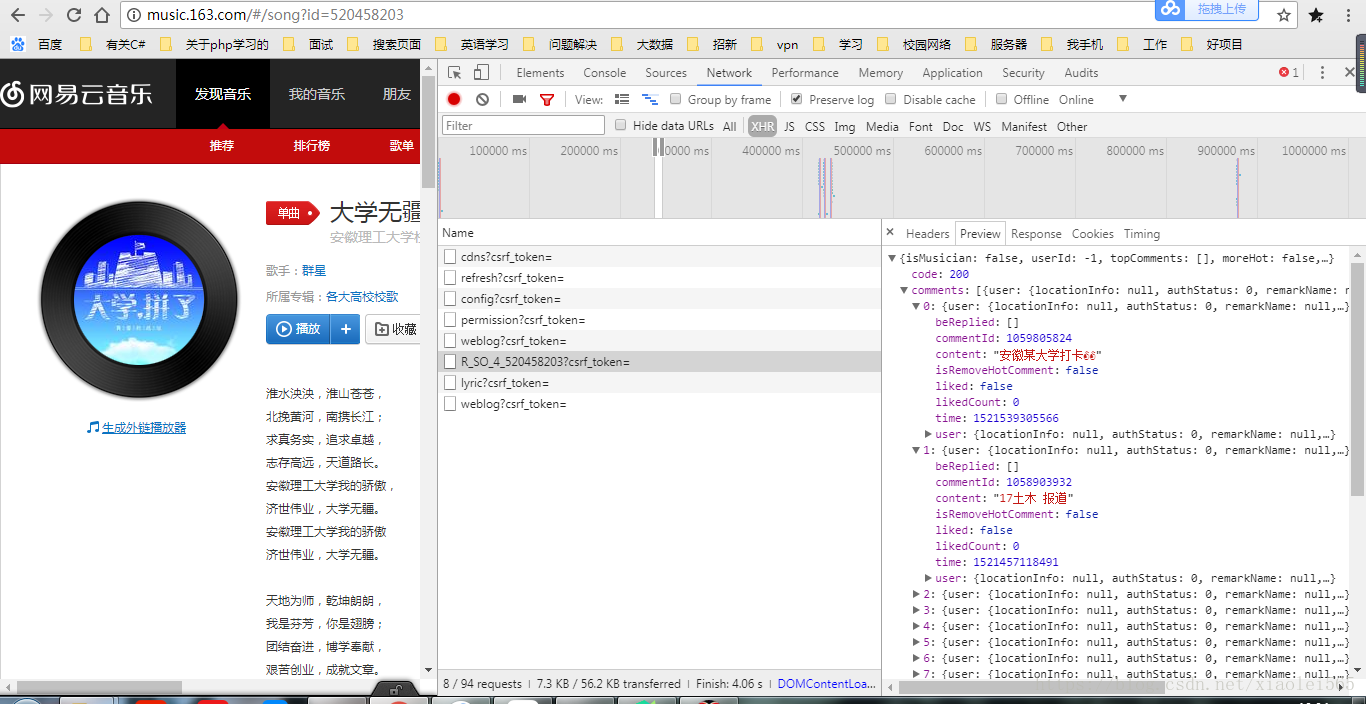Viewport: 1366px width, 704px height.
Task: Stop recording network log via red record icon
Action: click(453, 99)
